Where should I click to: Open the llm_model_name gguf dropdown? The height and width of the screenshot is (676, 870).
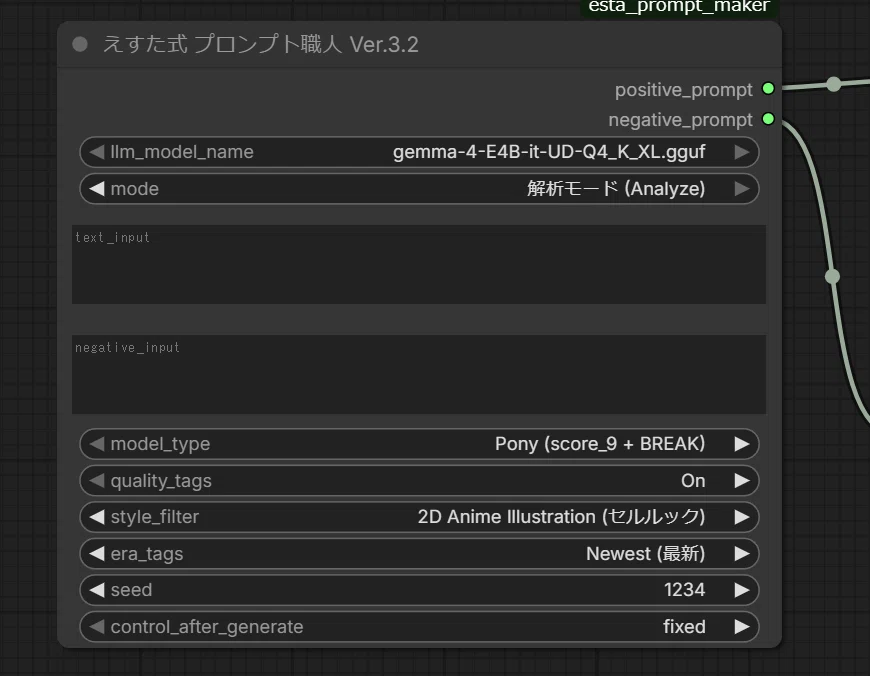click(419, 152)
